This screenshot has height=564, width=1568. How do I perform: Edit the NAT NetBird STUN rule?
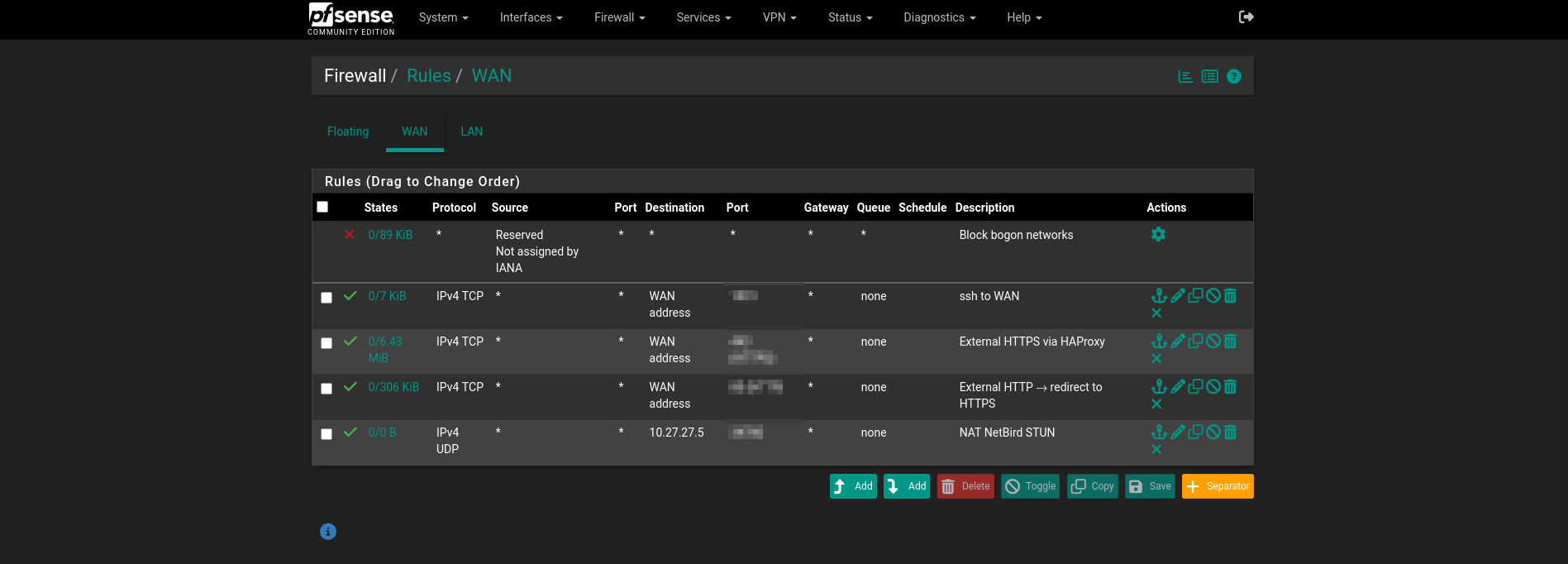(x=1178, y=432)
